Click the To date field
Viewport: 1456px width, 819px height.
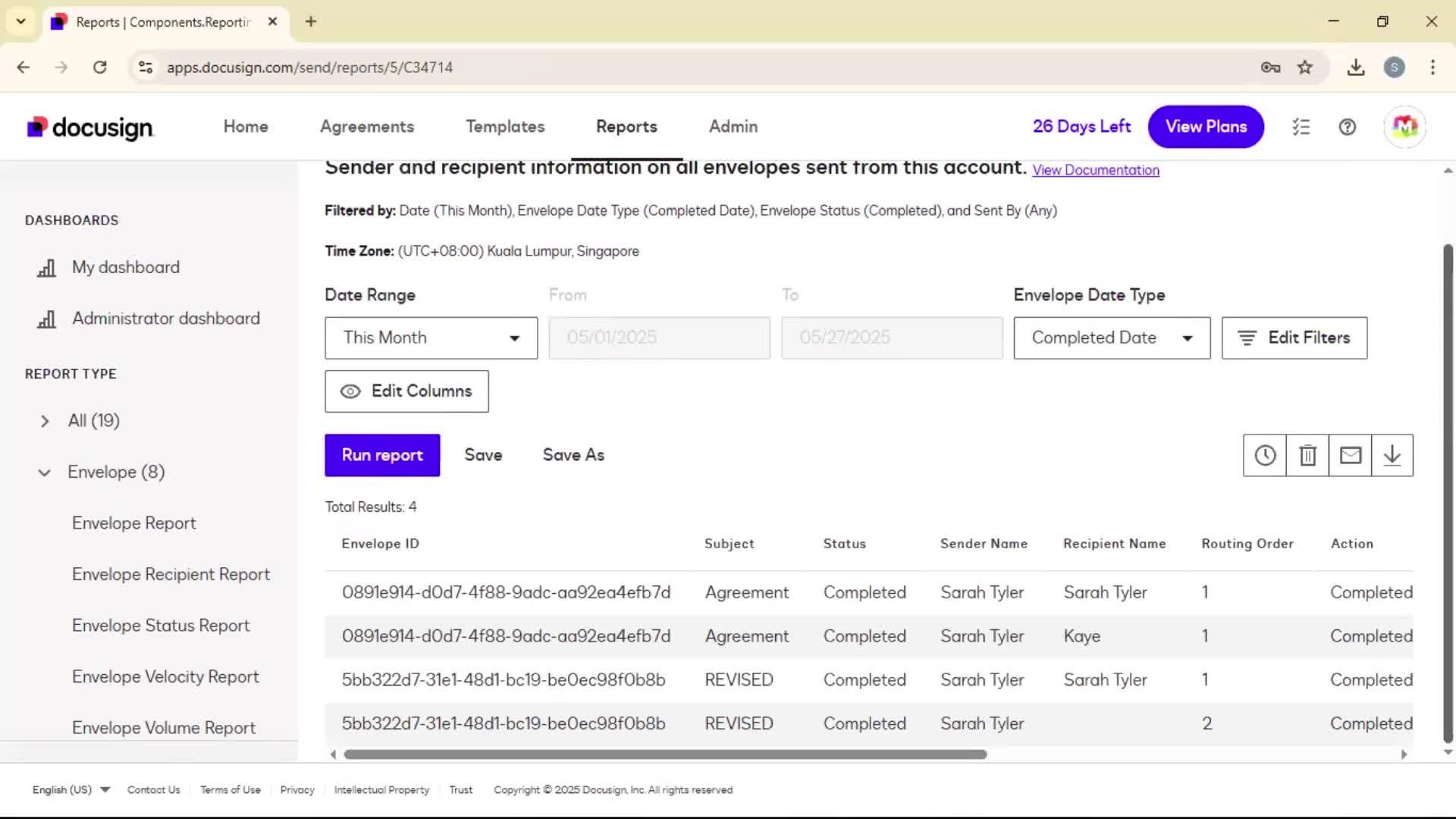pyautogui.click(x=892, y=338)
